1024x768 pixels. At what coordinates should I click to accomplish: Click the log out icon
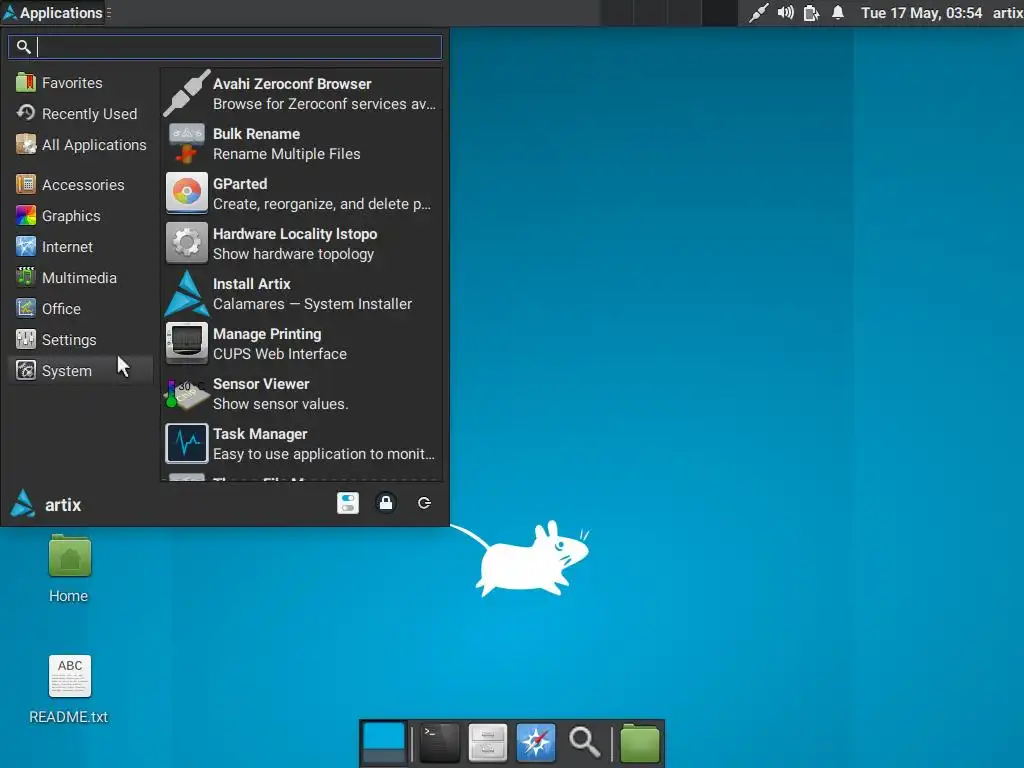[x=424, y=503]
